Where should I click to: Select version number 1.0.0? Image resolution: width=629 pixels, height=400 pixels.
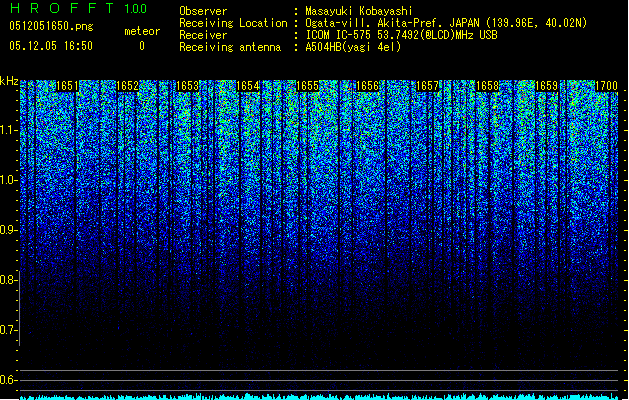(136, 8)
